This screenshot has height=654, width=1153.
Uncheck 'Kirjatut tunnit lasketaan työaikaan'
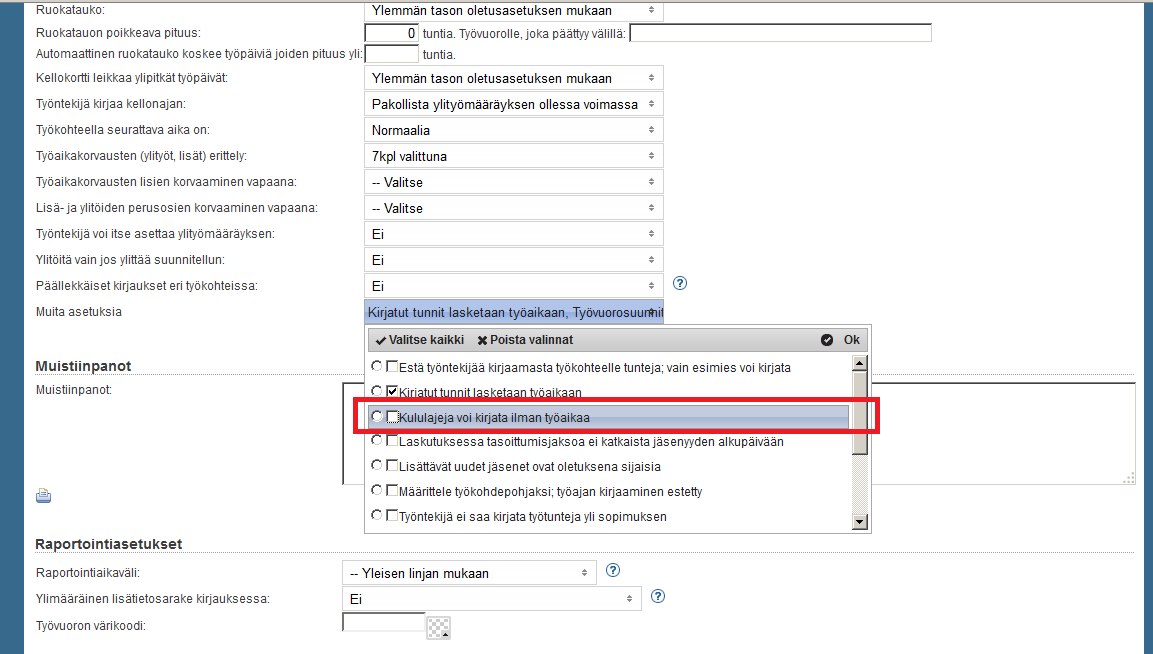click(393, 392)
